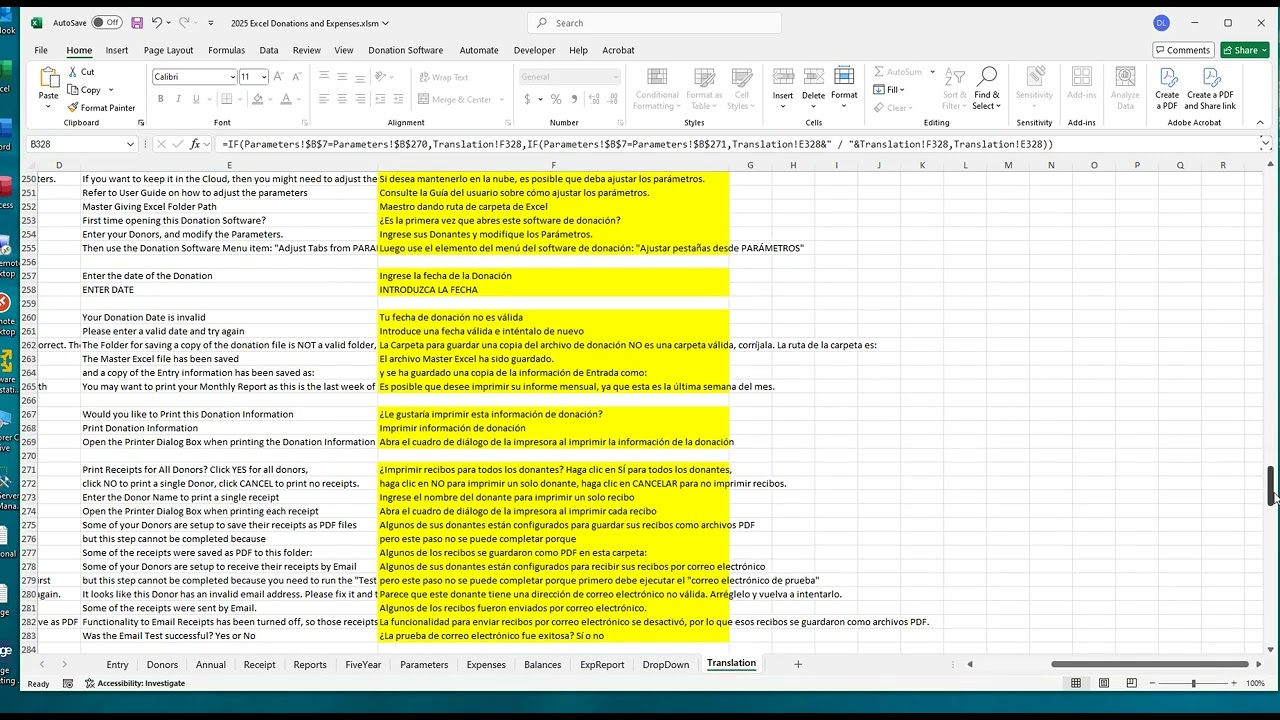Click the user account avatar DL
This screenshot has height=720, width=1280.
click(1161, 23)
